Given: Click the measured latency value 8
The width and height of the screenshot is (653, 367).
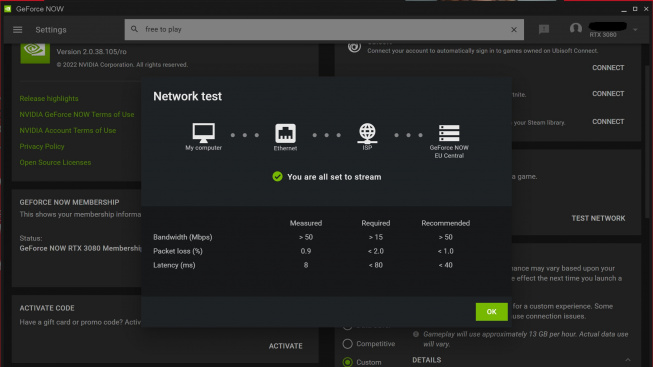Looking at the screenshot, I should click(x=306, y=265).
